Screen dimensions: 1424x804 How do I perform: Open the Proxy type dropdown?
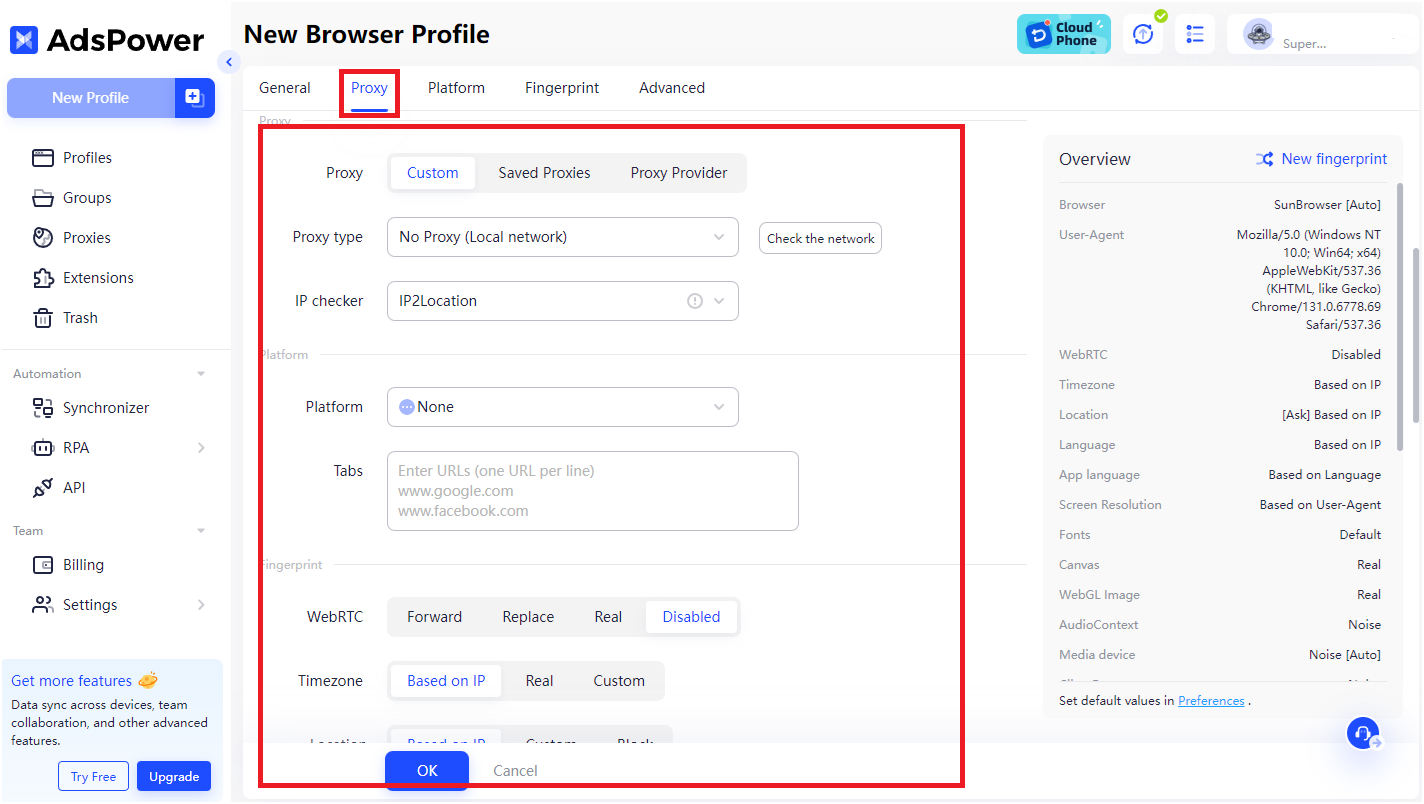562,237
